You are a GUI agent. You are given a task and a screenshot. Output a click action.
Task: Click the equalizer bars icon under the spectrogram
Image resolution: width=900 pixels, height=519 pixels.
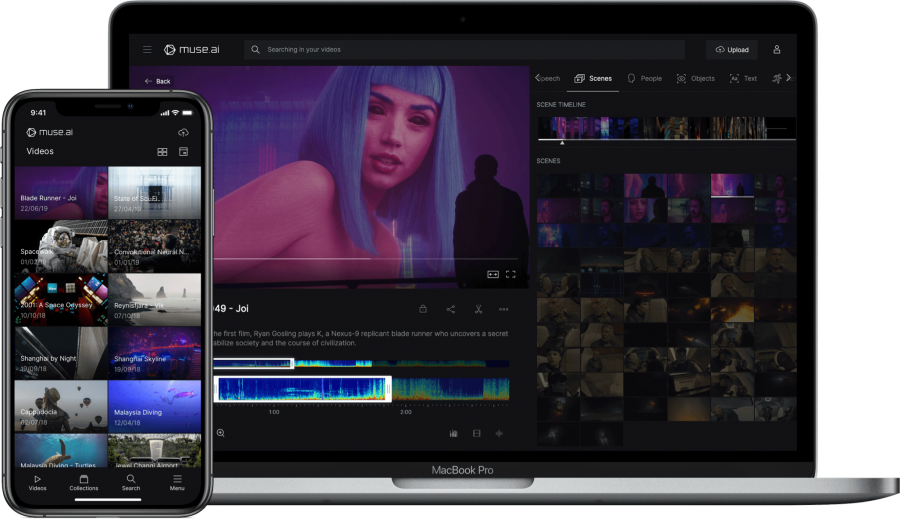453,433
